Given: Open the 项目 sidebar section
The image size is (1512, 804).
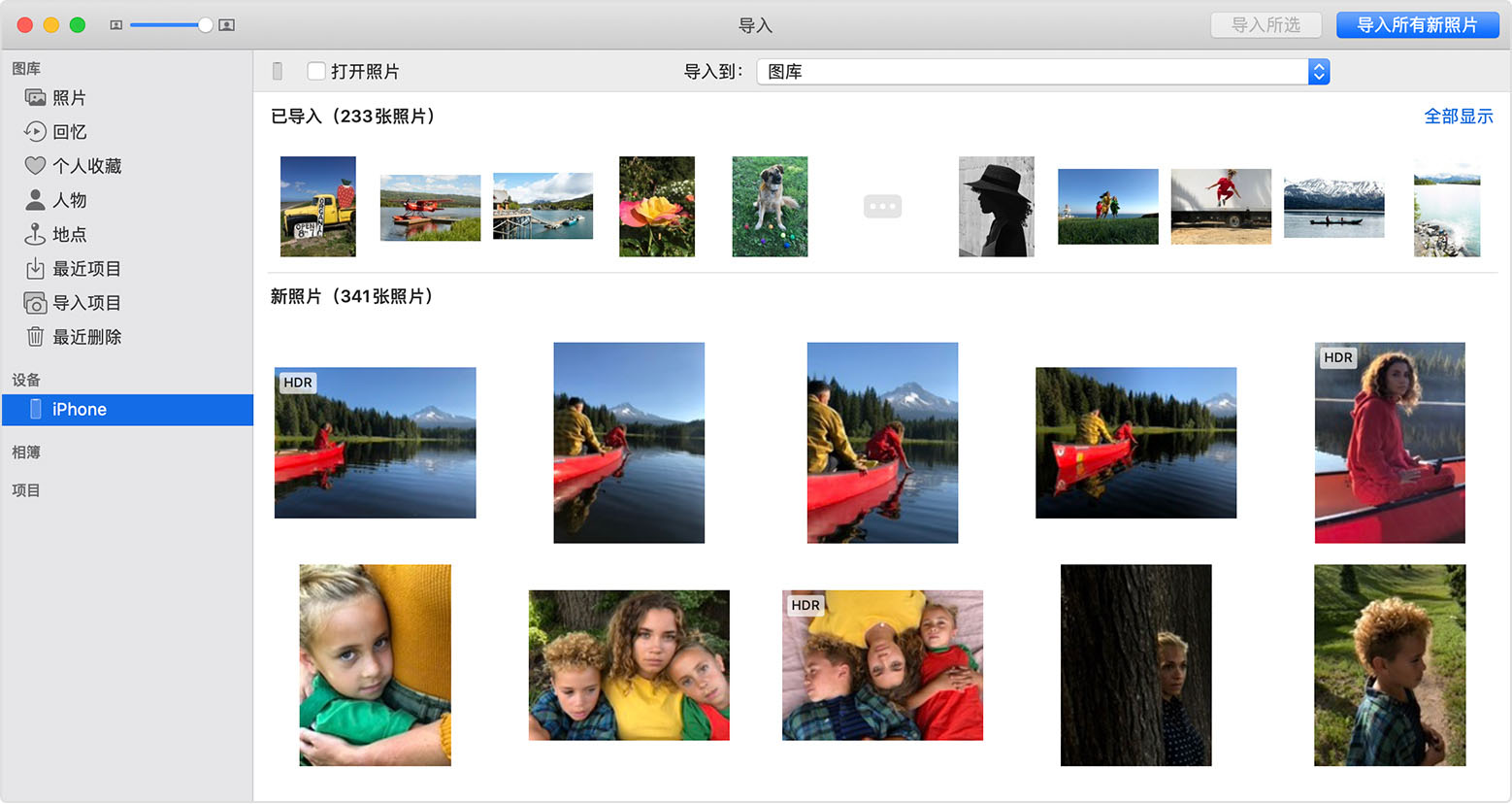Looking at the screenshot, I should click(x=26, y=490).
